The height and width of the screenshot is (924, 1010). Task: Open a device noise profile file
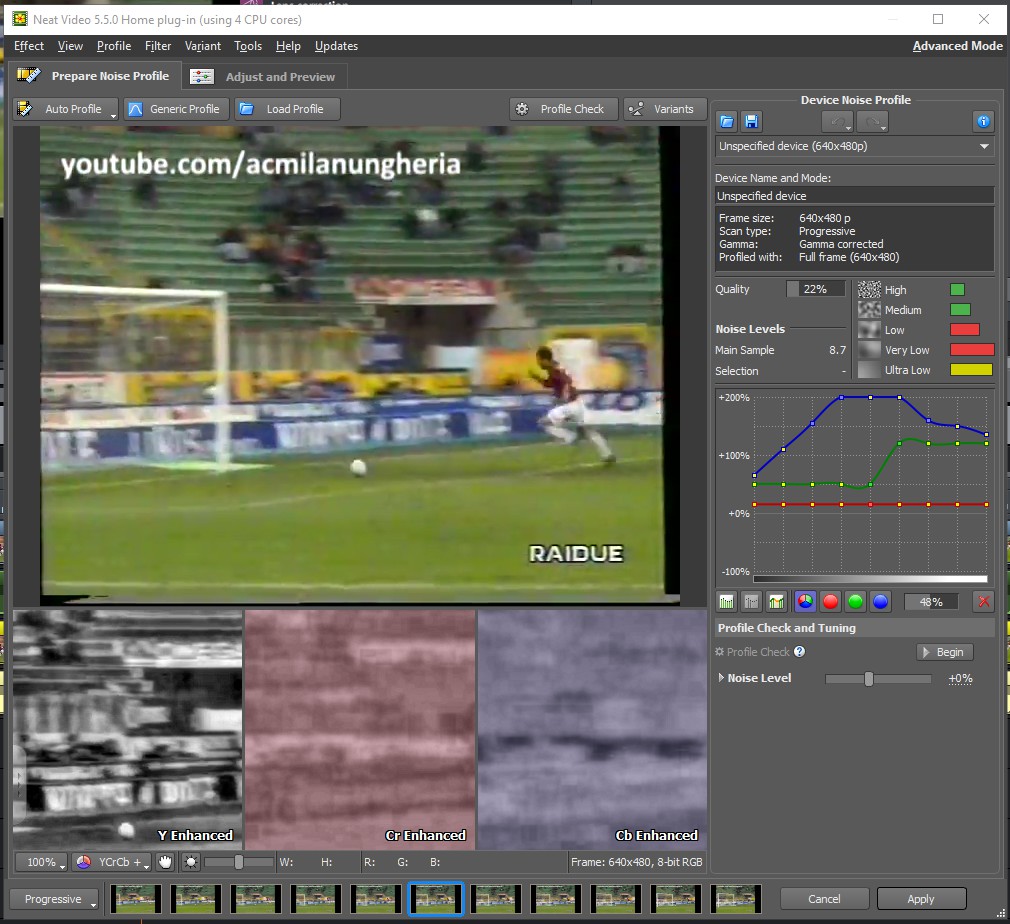[728, 121]
